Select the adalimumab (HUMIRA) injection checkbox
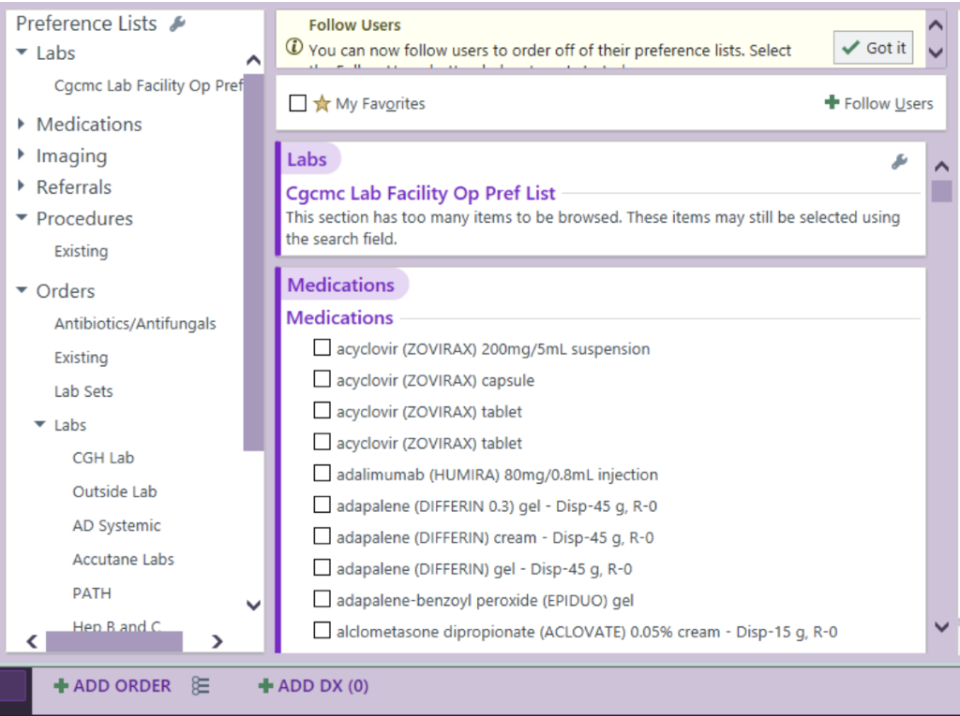Screen dimensions: 960x716 tap(322, 473)
